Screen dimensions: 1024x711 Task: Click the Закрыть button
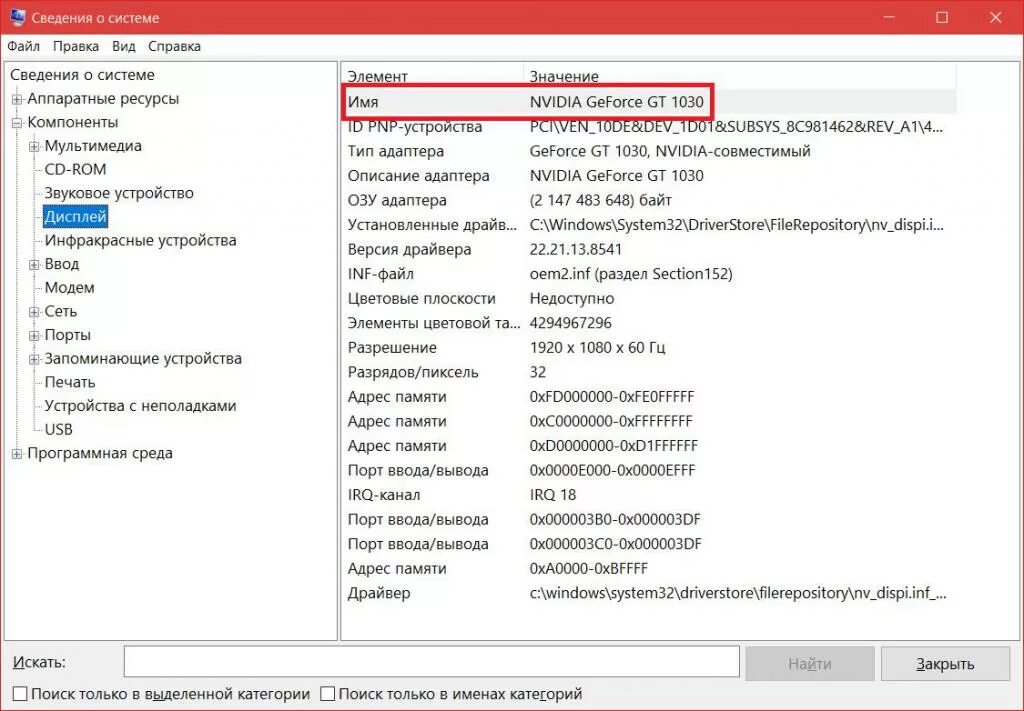(945, 664)
